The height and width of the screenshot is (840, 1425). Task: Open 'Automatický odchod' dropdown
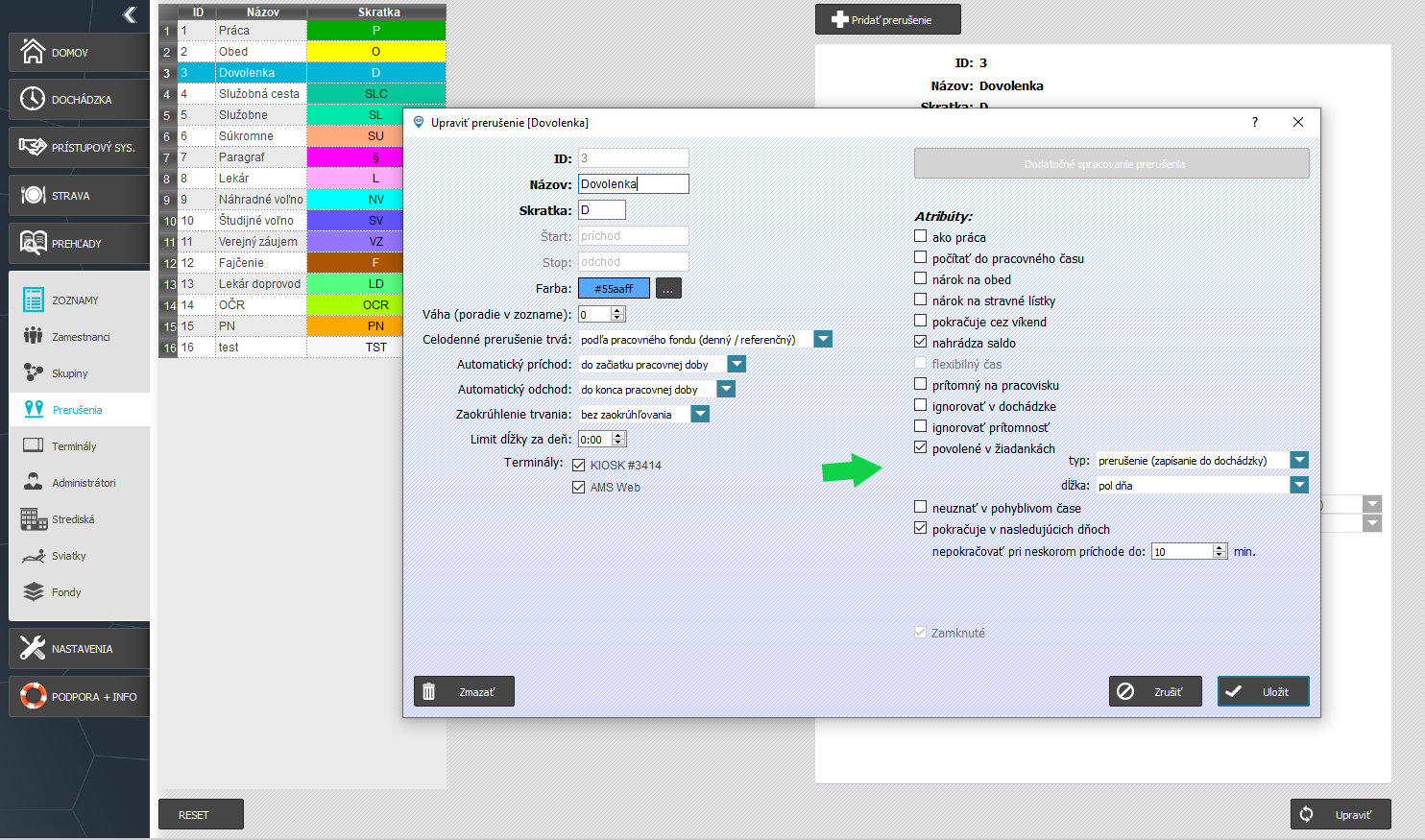[726, 389]
